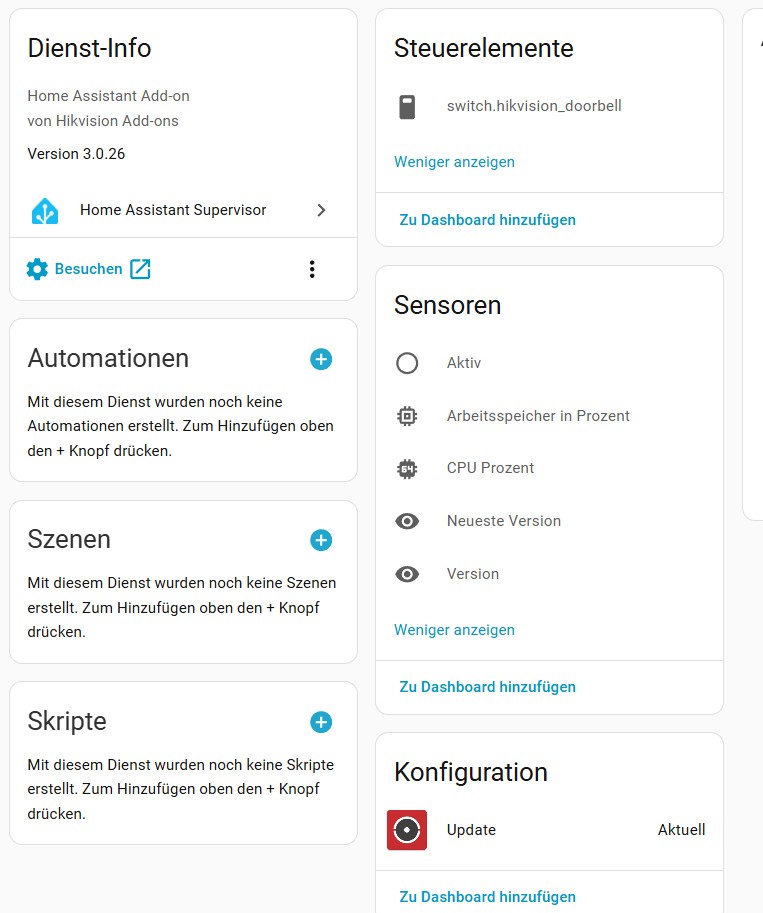
Task: Add a new script with plus icon
Action: pyautogui.click(x=321, y=722)
